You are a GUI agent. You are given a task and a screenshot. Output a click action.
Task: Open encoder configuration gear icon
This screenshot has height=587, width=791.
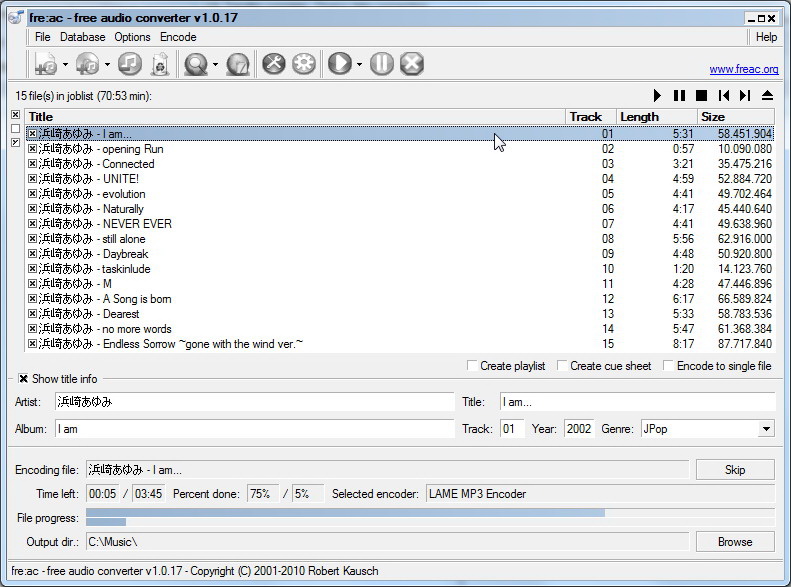pyautogui.click(x=303, y=64)
